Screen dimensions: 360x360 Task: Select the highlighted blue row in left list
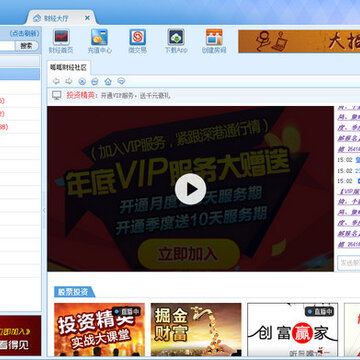(20, 74)
